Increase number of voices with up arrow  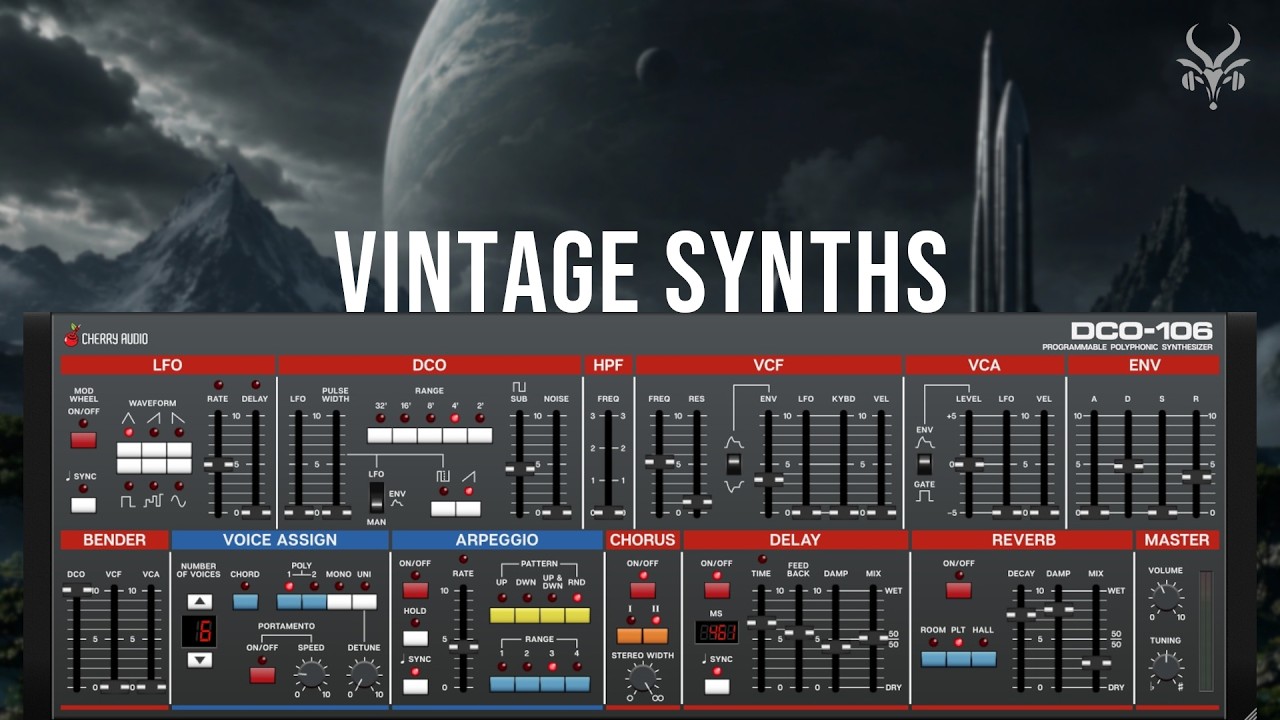click(x=201, y=601)
